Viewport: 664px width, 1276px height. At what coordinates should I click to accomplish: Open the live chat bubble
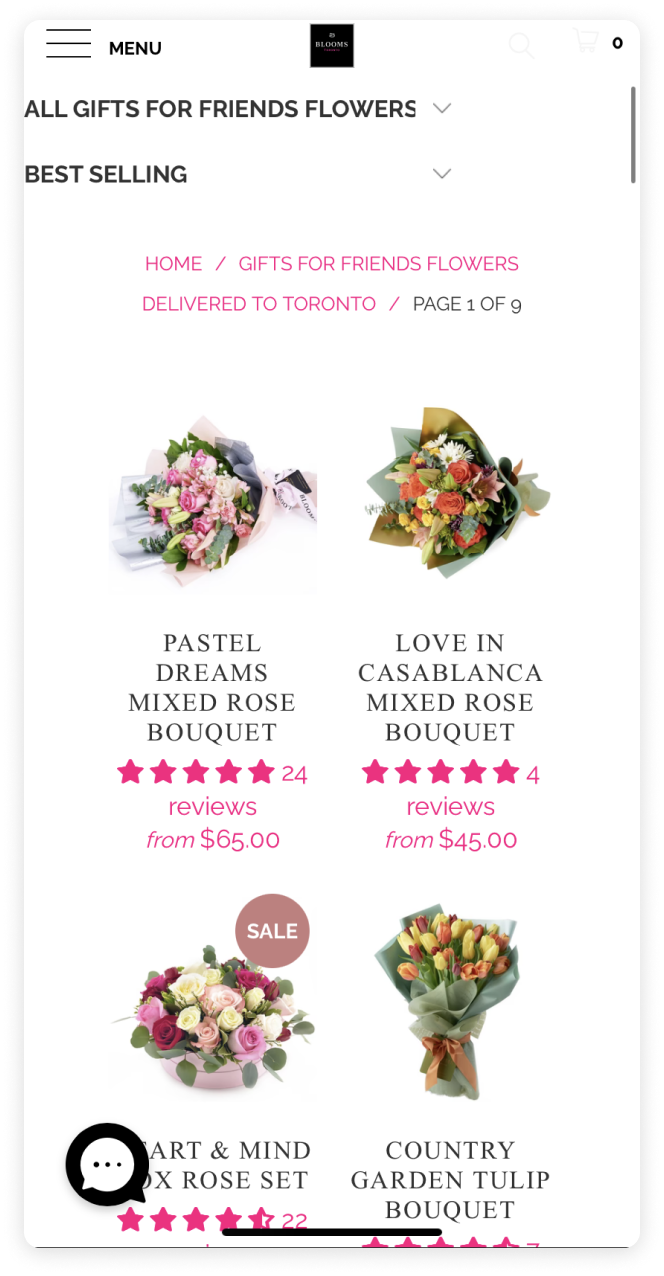(107, 1164)
